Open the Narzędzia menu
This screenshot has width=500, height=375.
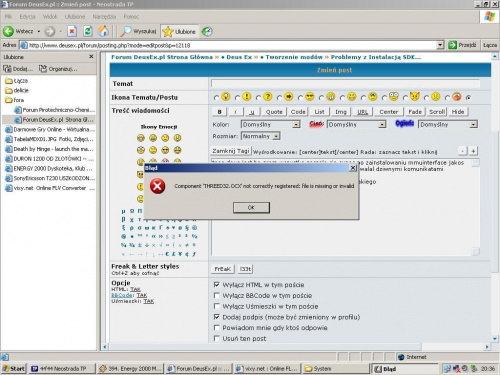coord(104,16)
